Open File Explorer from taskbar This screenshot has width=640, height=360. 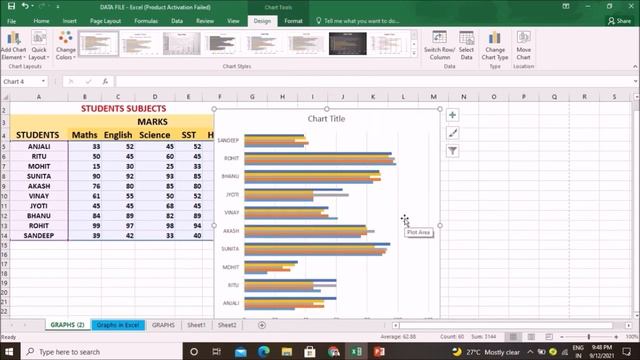[x=287, y=351]
